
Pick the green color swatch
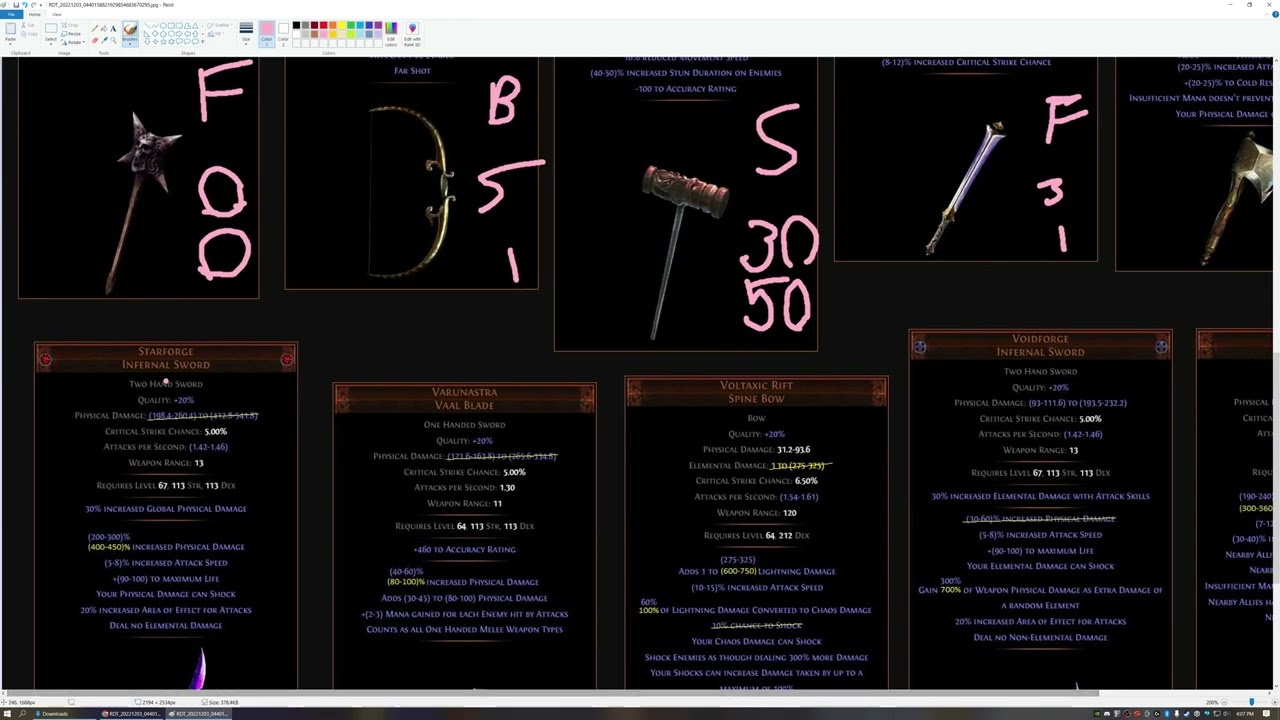(x=350, y=25)
